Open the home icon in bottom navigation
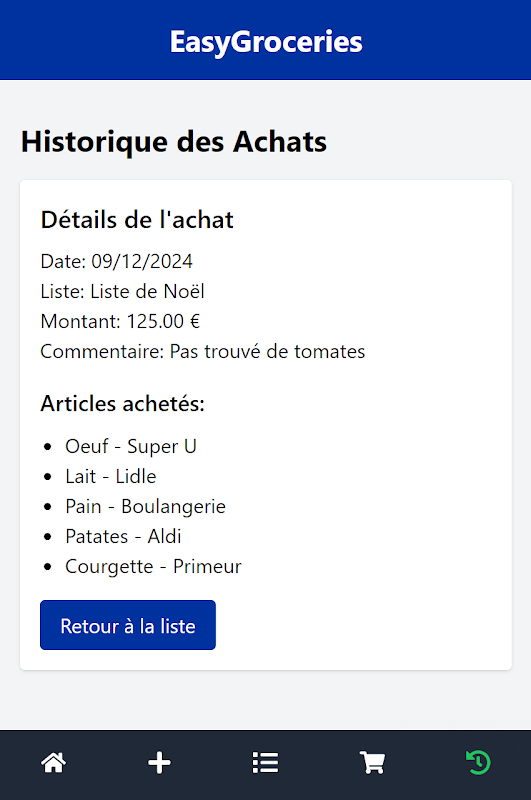531x800 pixels. [x=54, y=763]
